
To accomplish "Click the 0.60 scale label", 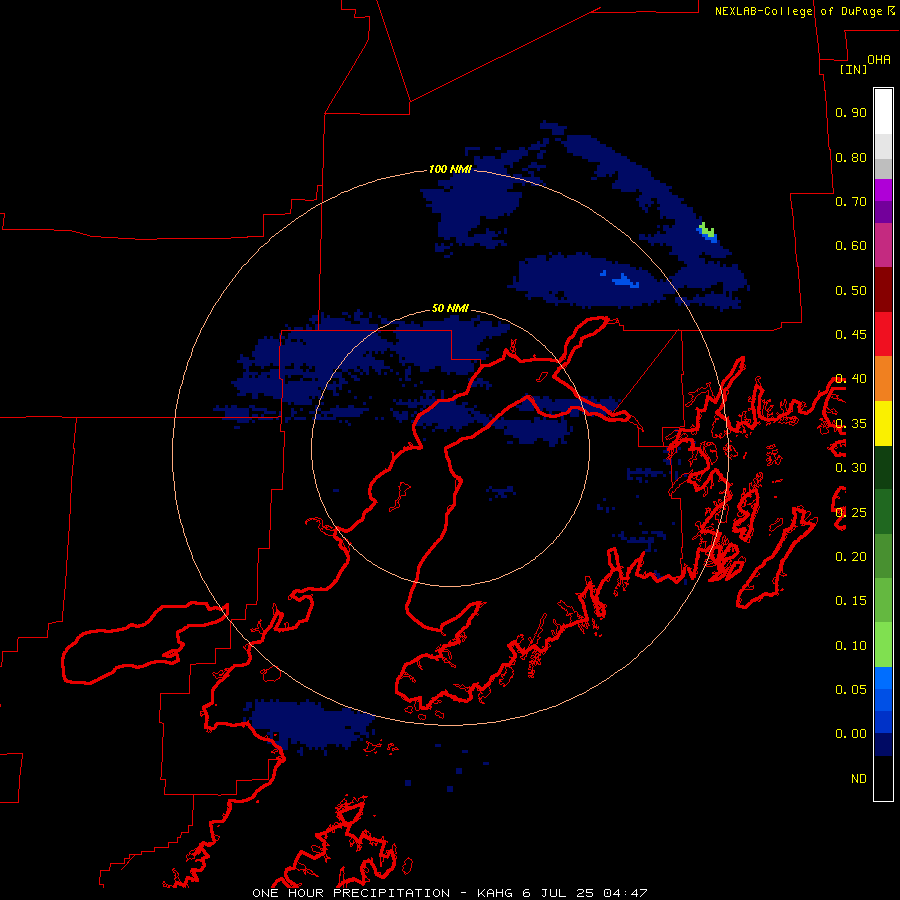I will [851, 246].
